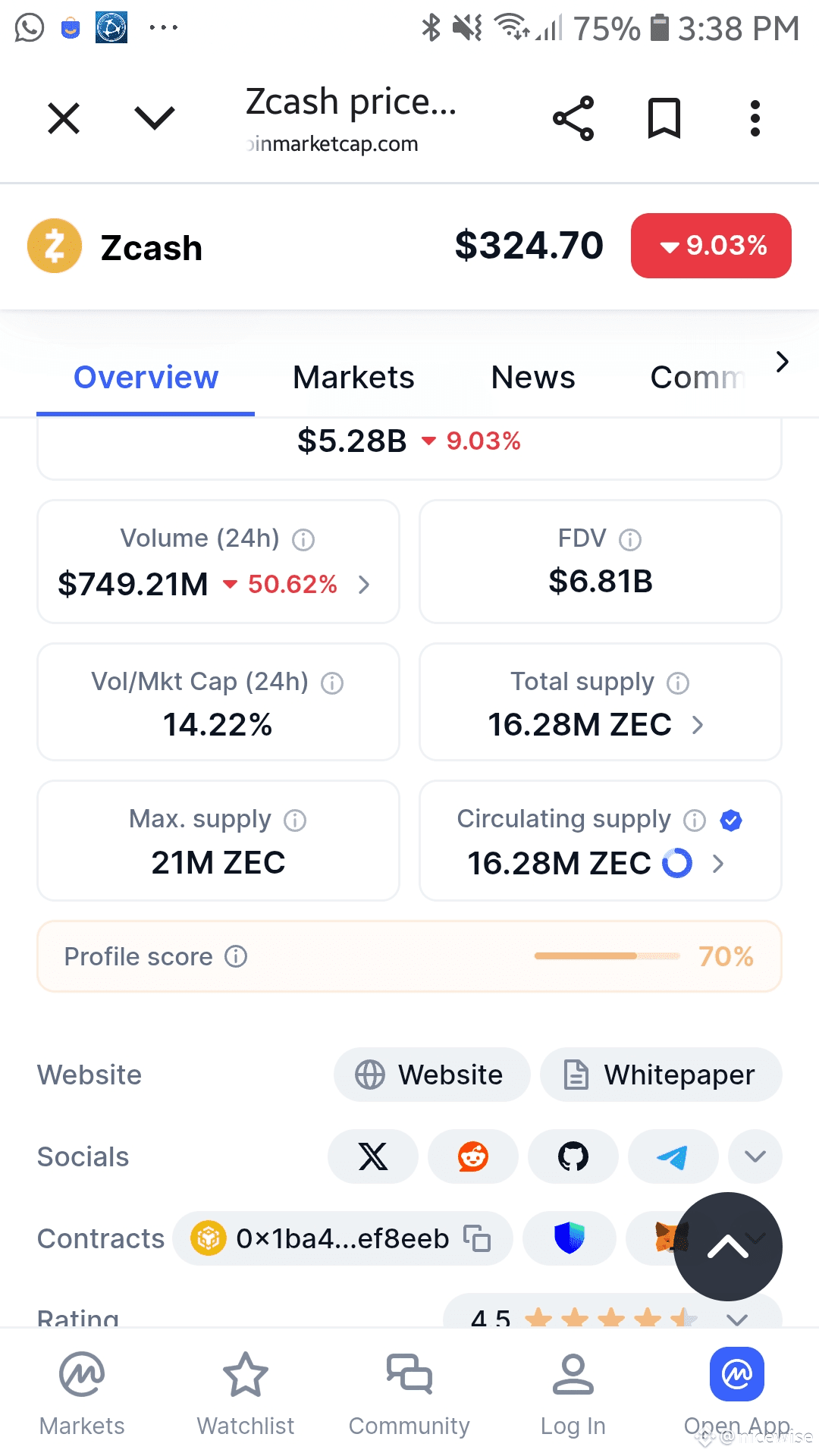Expand the Rating dropdown chevron
Viewport: 819px width, 1456px height.
pos(737,1319)
